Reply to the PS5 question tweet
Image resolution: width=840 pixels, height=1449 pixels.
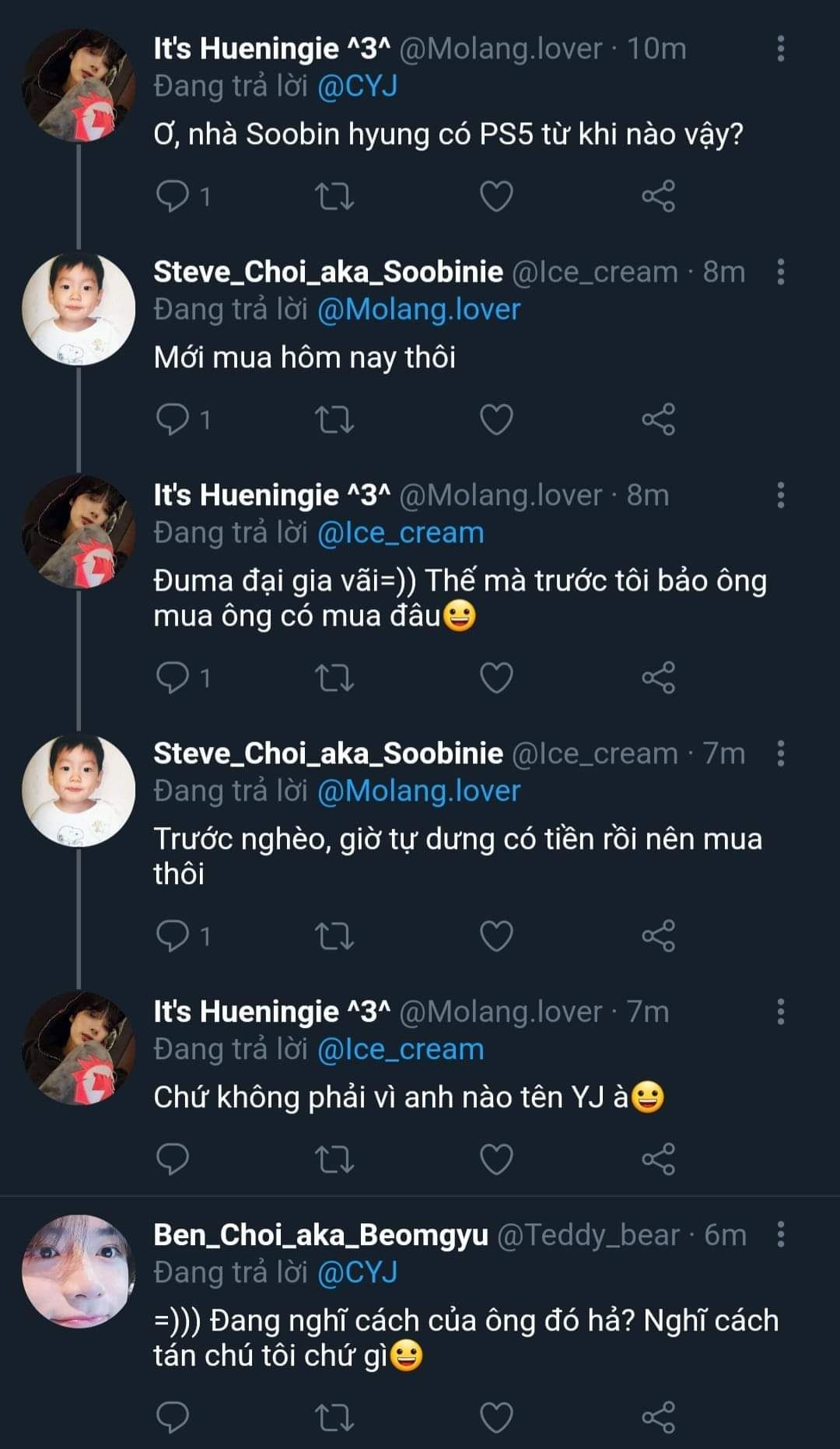pyautogui.click(x=173, y=196)
